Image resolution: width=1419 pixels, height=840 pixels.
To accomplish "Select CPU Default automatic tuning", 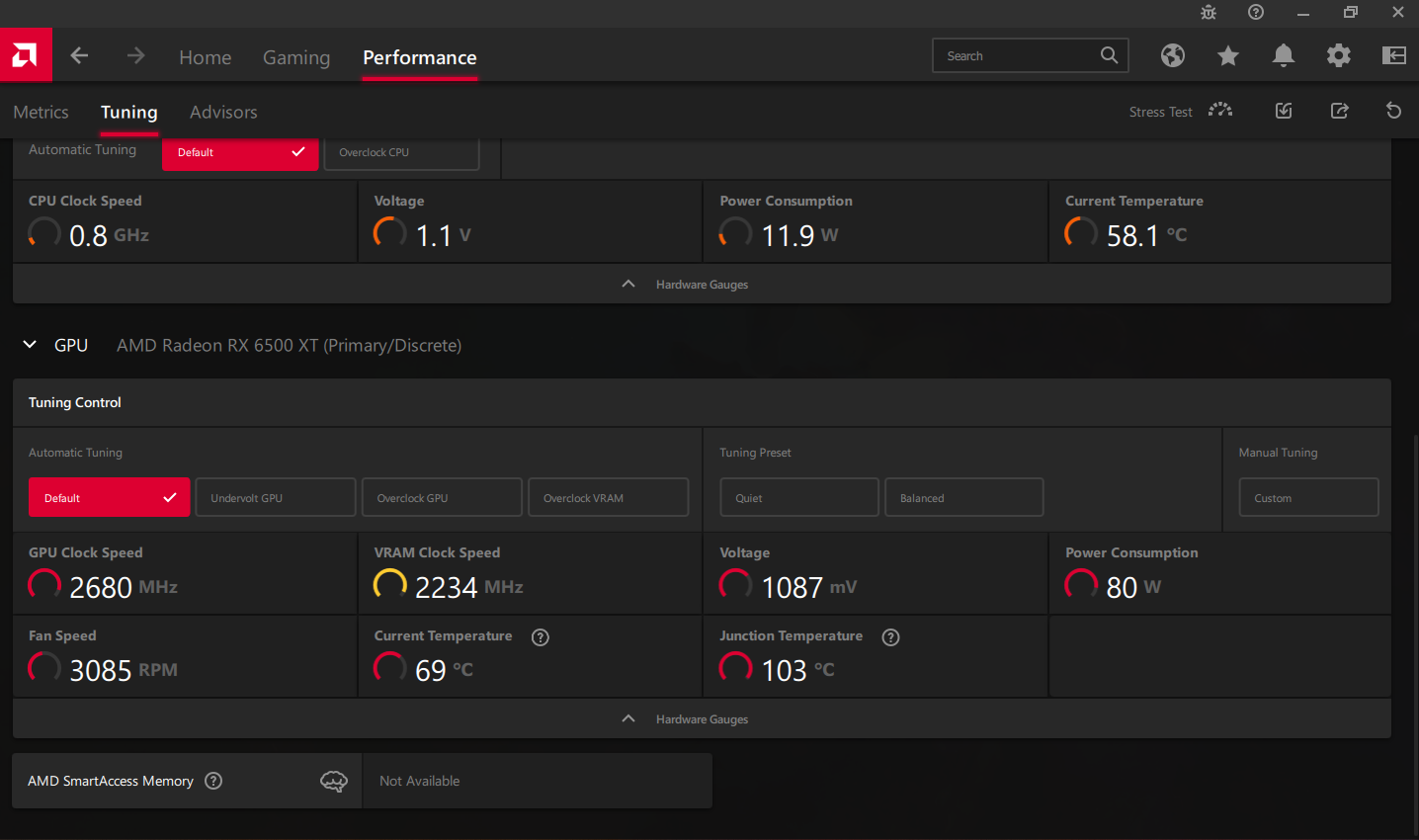I will point(240,153).
